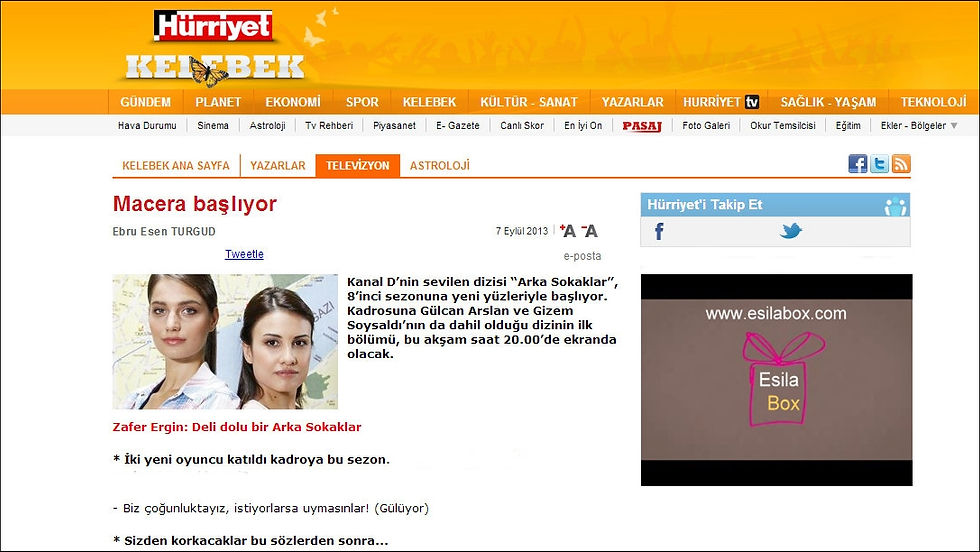Open the PASAJ link

pyautogui.click(x=642, y=126)
